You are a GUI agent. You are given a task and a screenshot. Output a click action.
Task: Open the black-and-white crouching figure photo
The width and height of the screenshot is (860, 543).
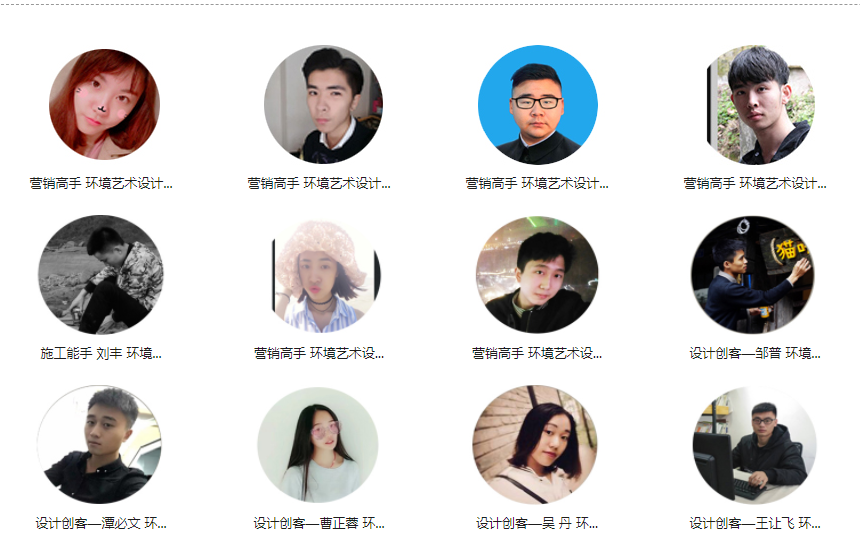click(100, 274)
